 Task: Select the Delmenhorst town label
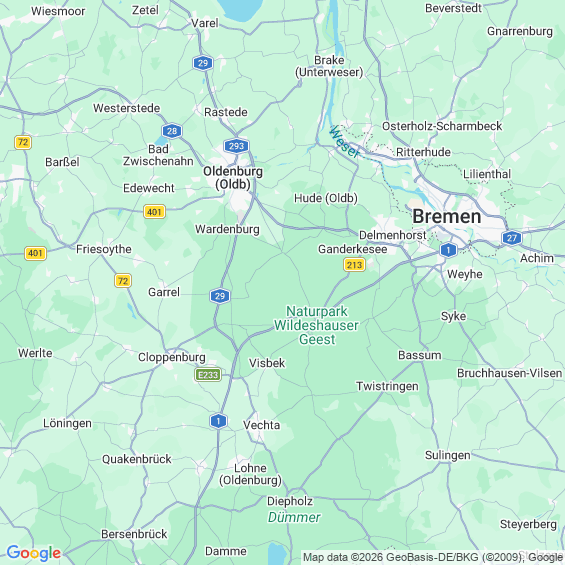(x=392, y=235)
